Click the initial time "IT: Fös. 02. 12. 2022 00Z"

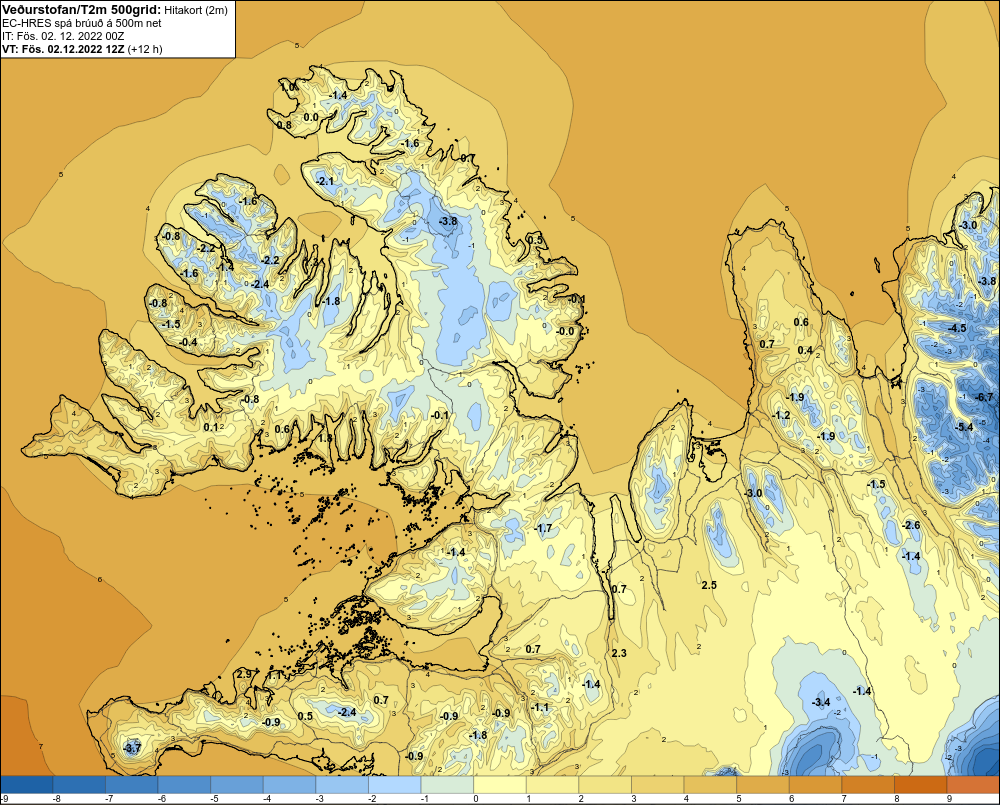[63, 36]
